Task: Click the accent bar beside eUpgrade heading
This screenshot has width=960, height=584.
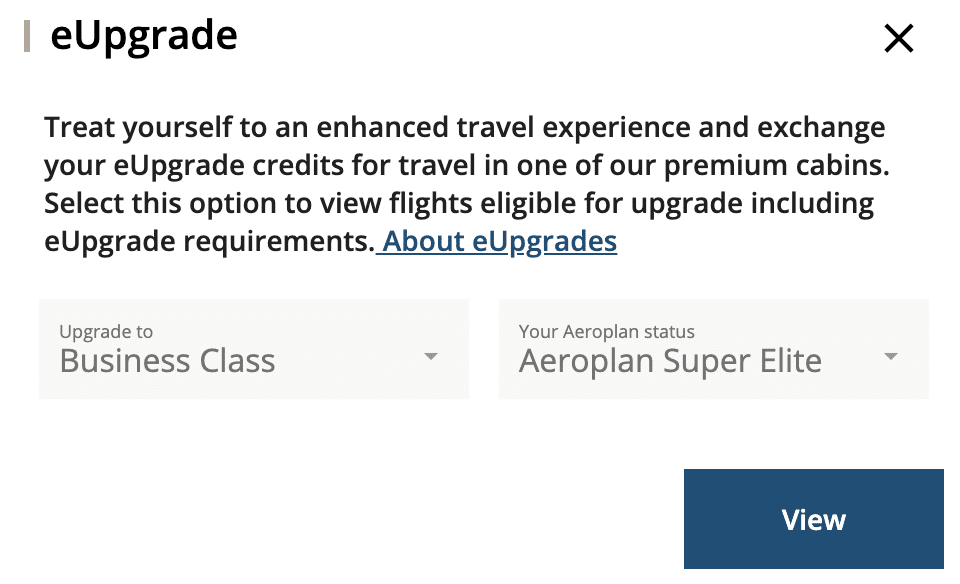Action: [x=27, y=36]
